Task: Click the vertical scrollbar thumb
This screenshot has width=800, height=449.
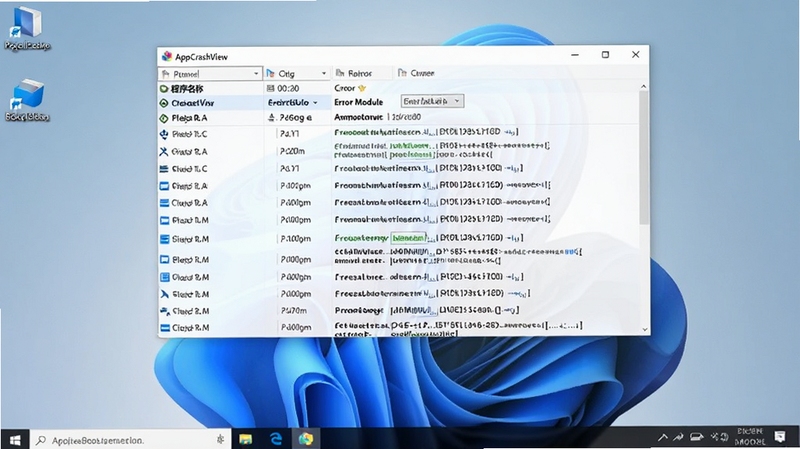Action: 644,158
